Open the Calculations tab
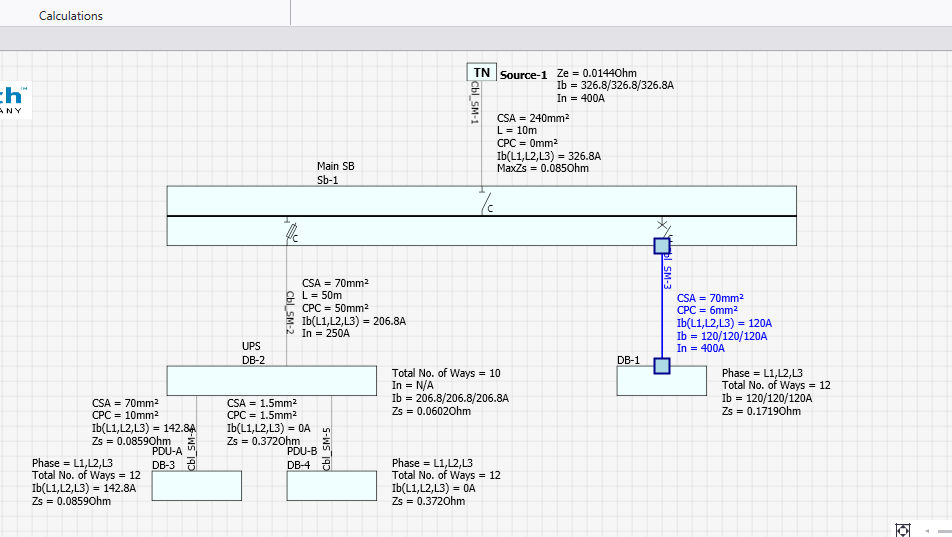The image size is (952, 537). pos(71,16)
